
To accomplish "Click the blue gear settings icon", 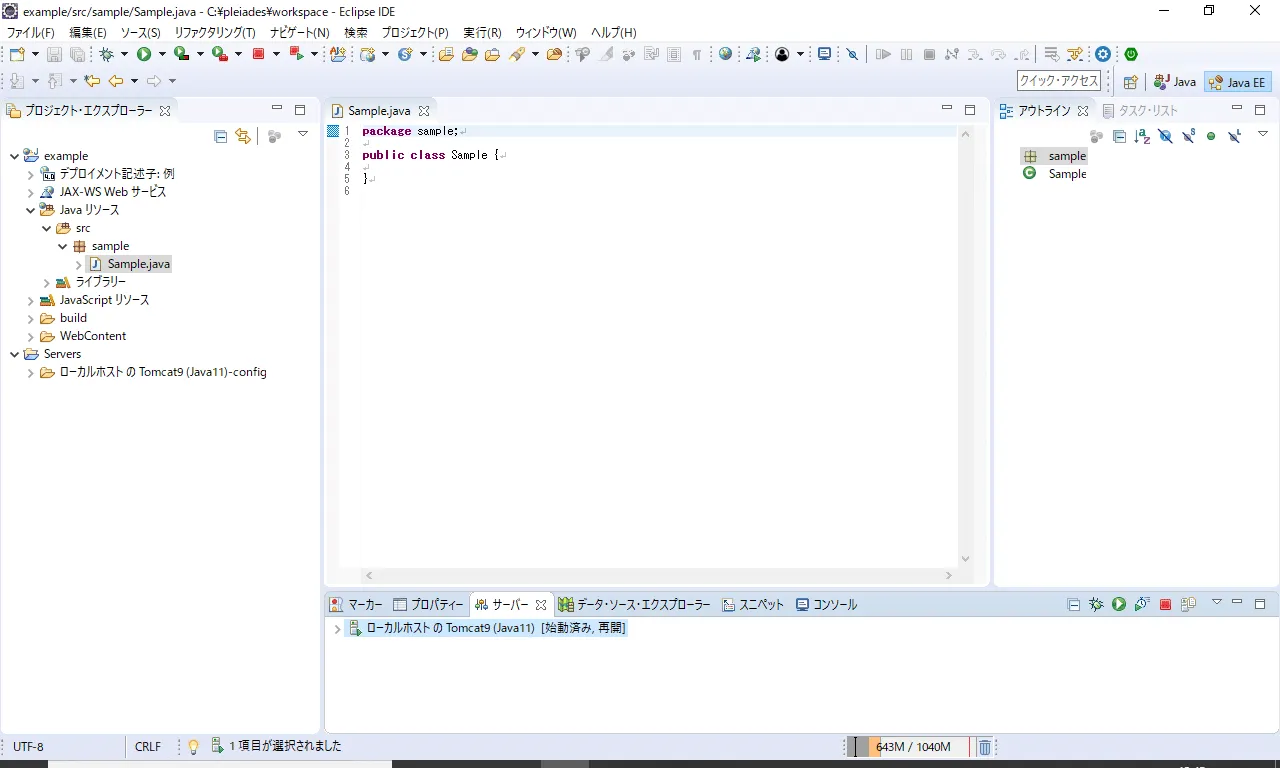I will click(x=1103, y=54).
